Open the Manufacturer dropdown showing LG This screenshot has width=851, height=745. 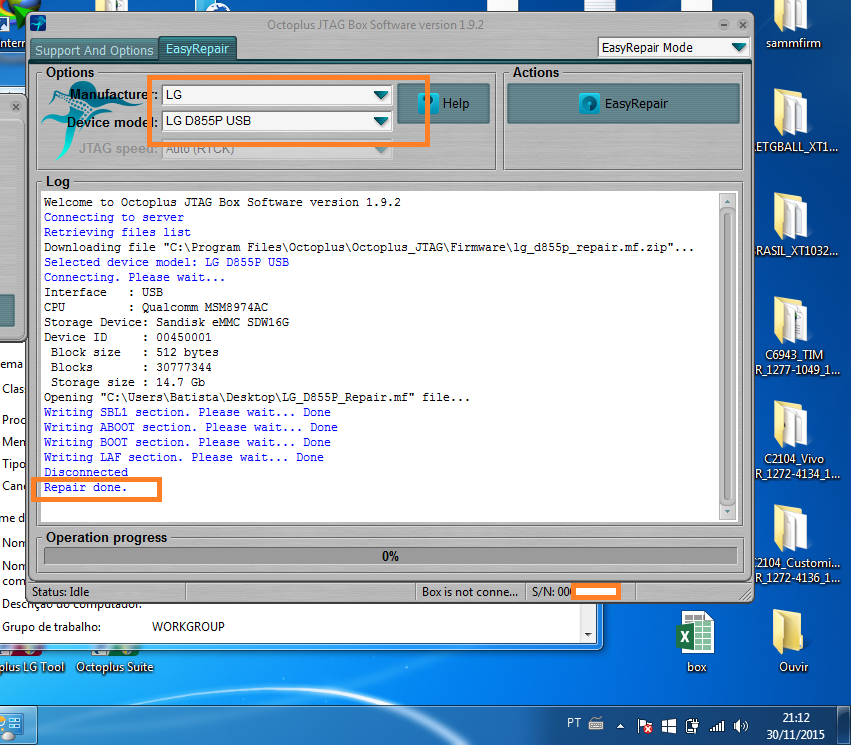point(276,95)
